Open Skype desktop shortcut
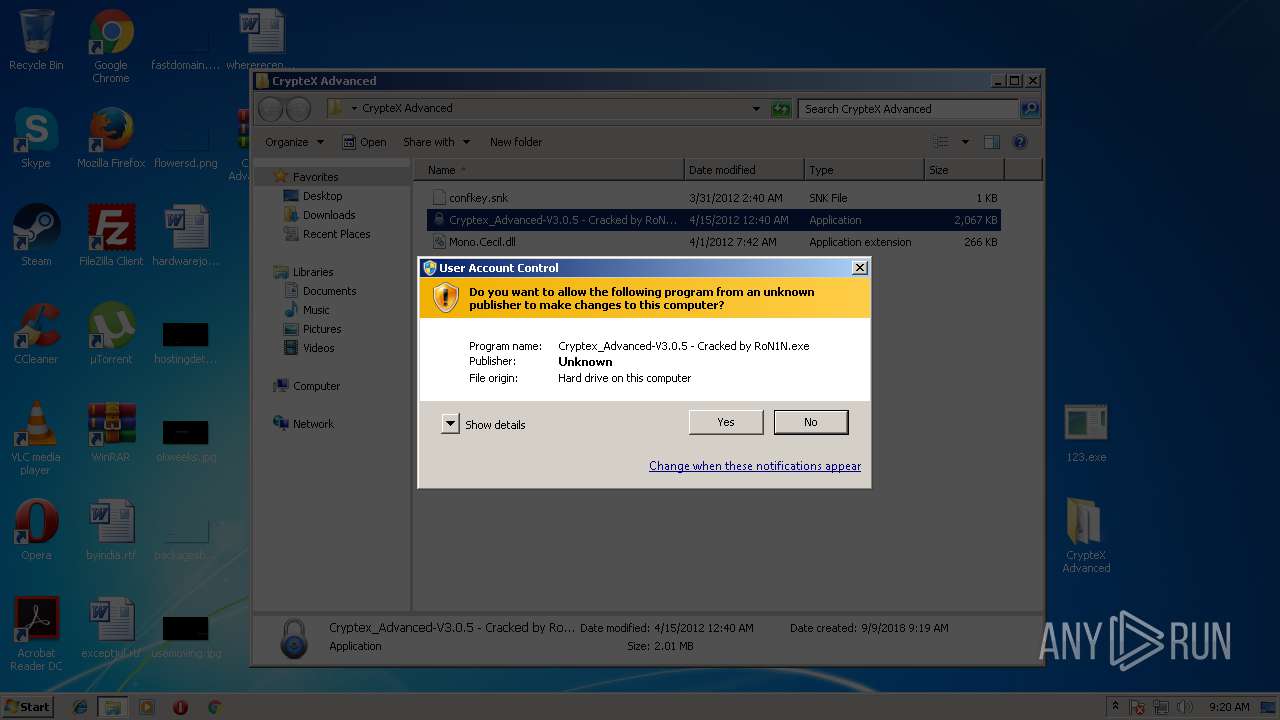Viewport: 1280px width, 720px height. point(36,138)
